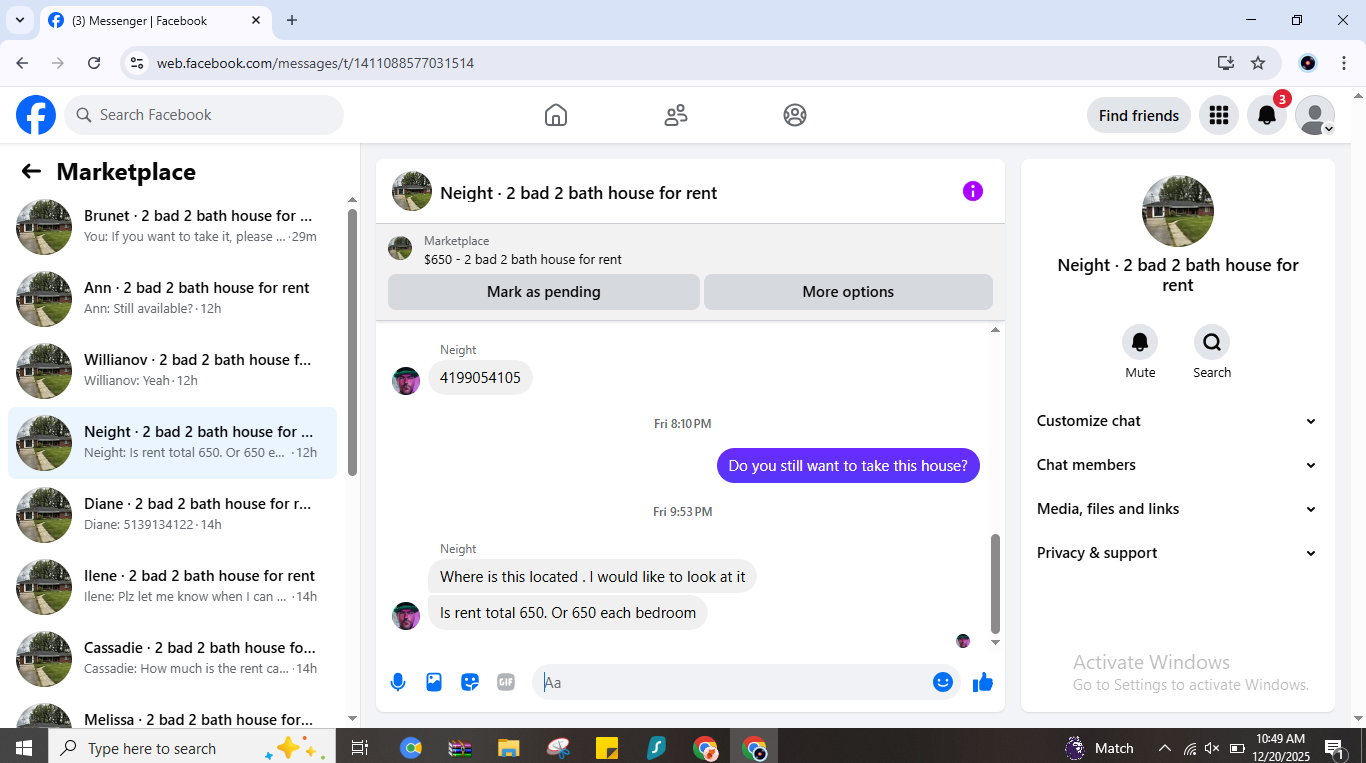Click the "Do you still want to take this house?" message
The width and height of the screenshot is (1366, 763).
coord(848,465)
